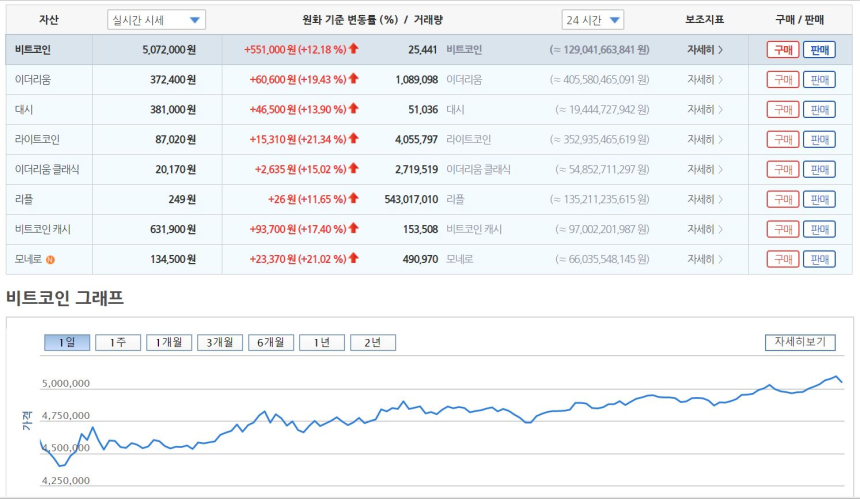Select the 1개월 chart range tab
The width and height of the screenshot is (860, 499).
pos(169,343)
